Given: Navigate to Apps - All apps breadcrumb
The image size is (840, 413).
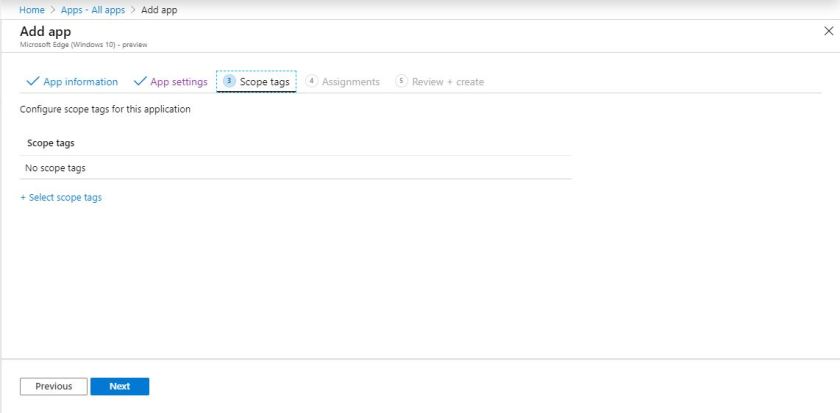Looking at the screenshot, I should pyautogui.click(x=93, y=10).
